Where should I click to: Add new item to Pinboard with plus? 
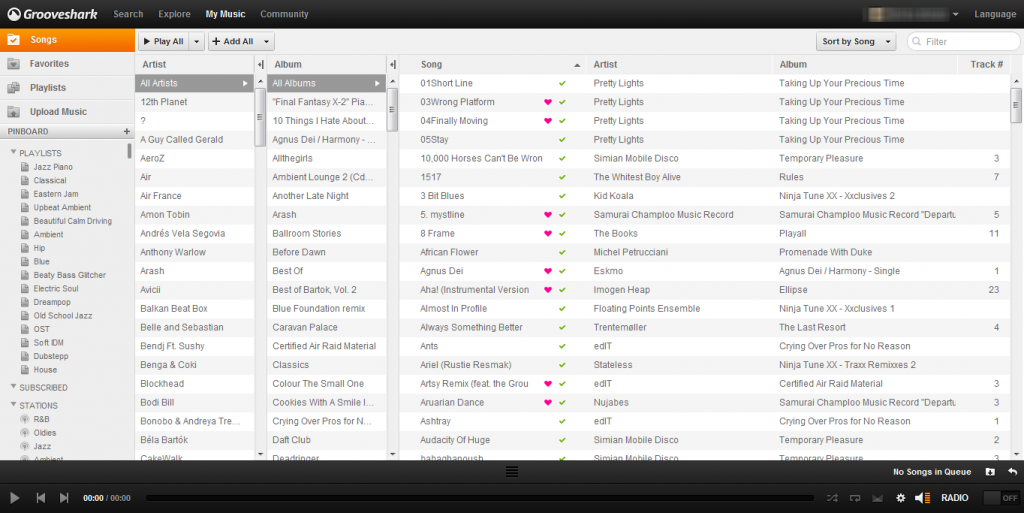(x=127, y=131)
